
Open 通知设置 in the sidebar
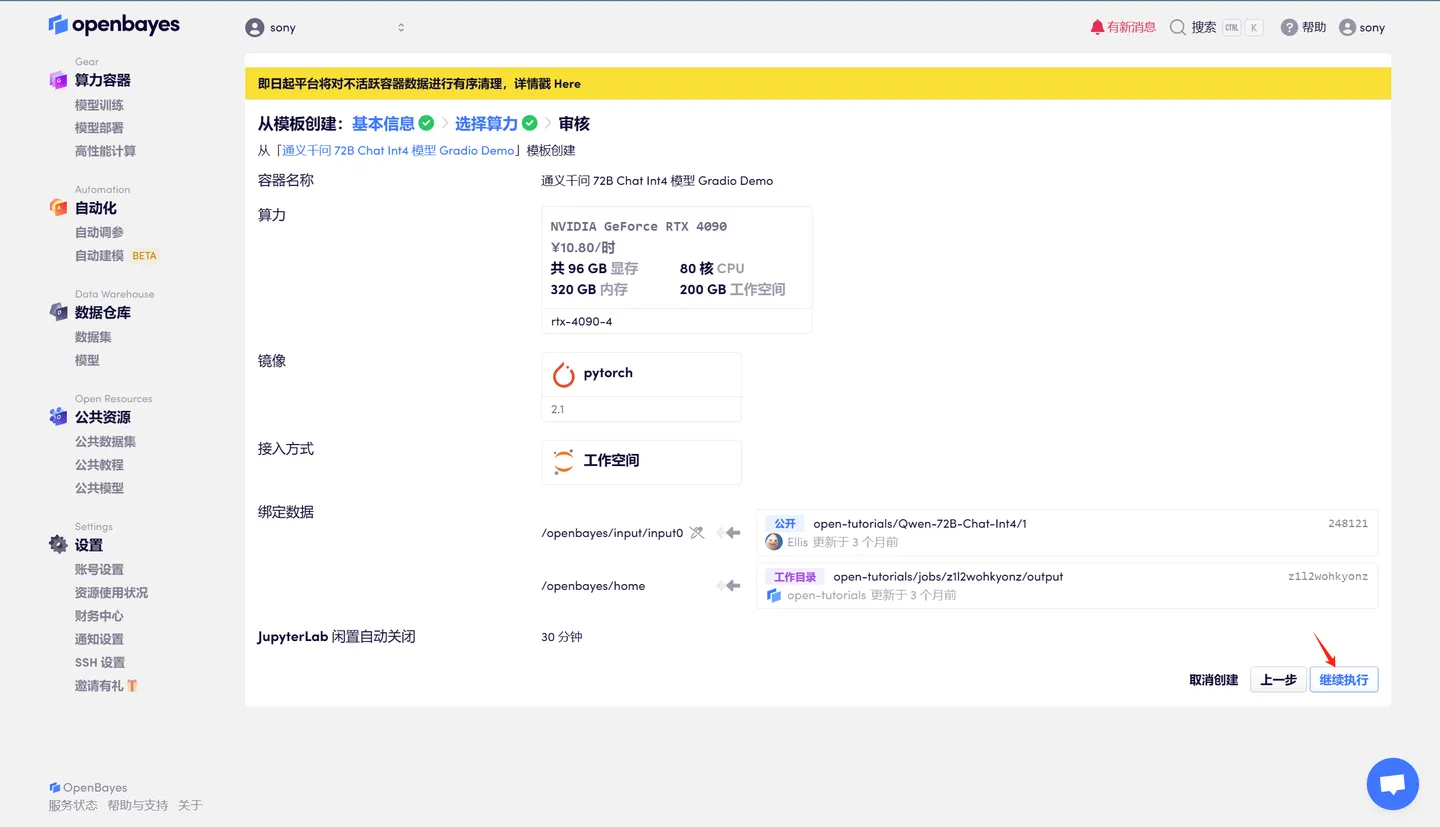pos(99,639)
